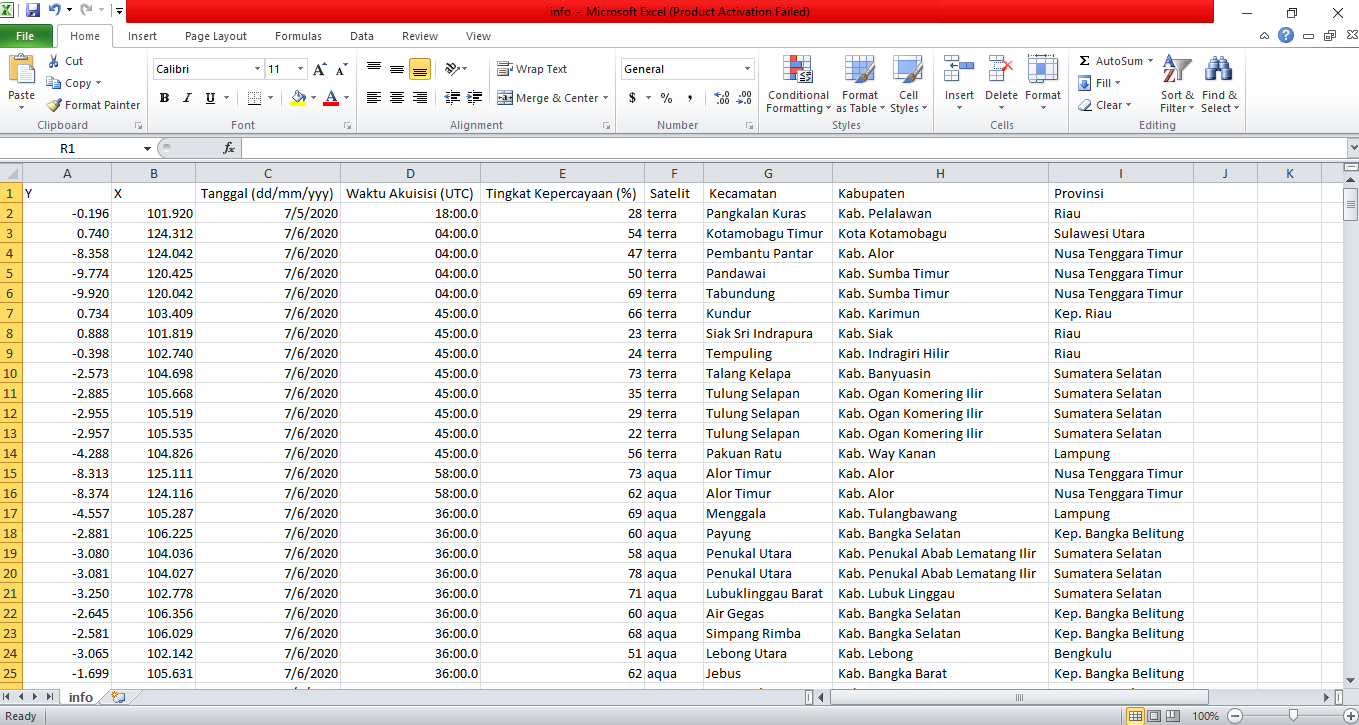The width and height of the screenshot is (1359, 725).
Task: Switch to the Data tab
Action: point(362,36)
